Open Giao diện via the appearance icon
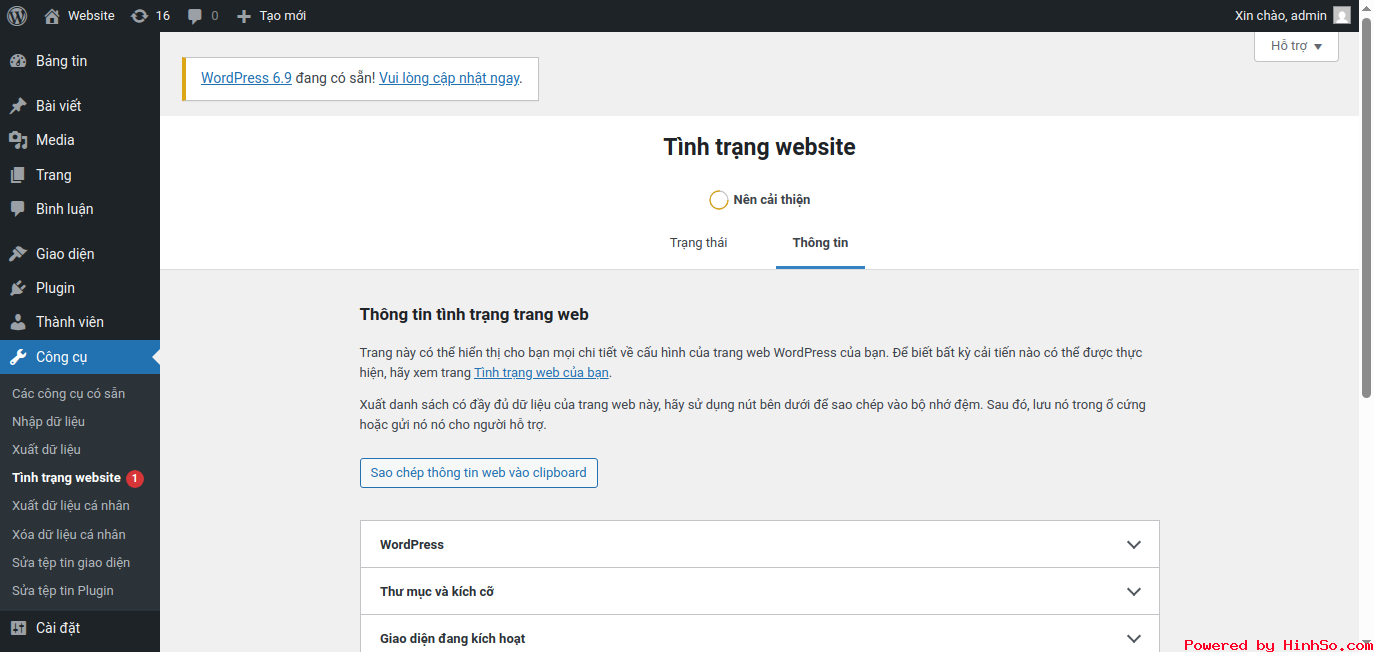 tap(21, 253)
